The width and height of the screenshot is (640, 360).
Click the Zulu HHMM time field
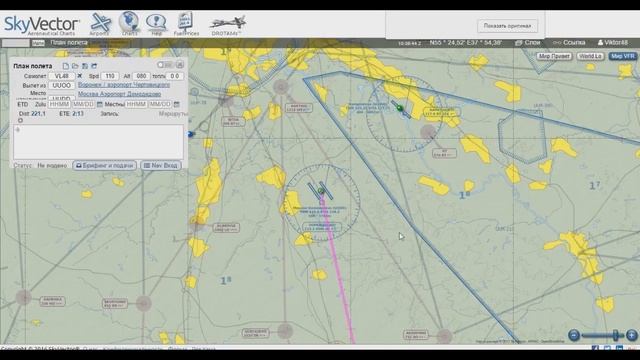(59, 104)
